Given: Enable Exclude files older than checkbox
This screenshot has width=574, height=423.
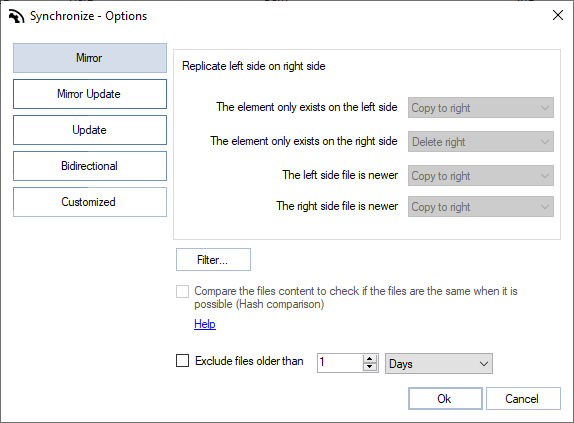Looking at the screenshot, I should 182,360.
